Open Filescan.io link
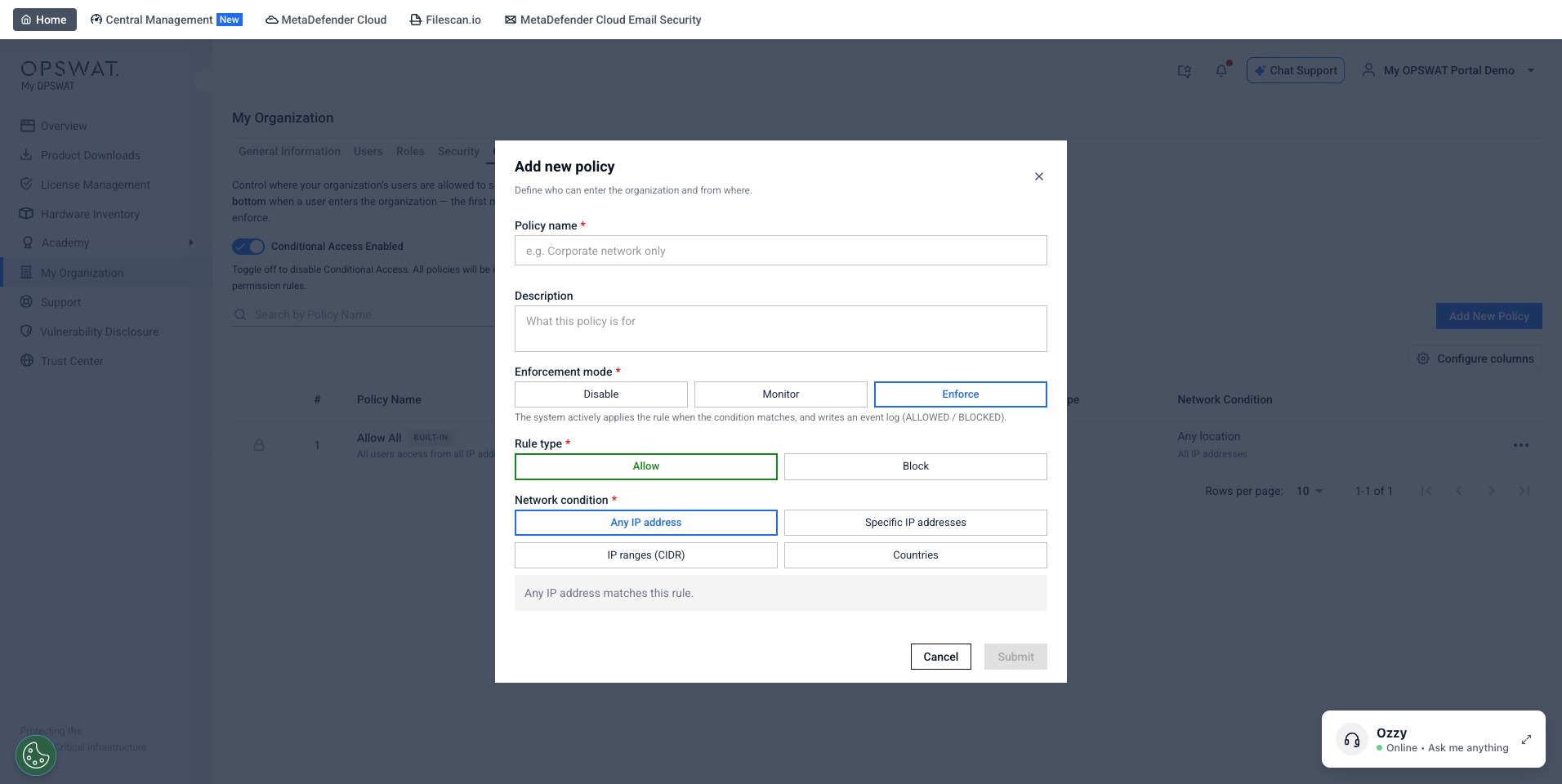 (x=445, y=20)
